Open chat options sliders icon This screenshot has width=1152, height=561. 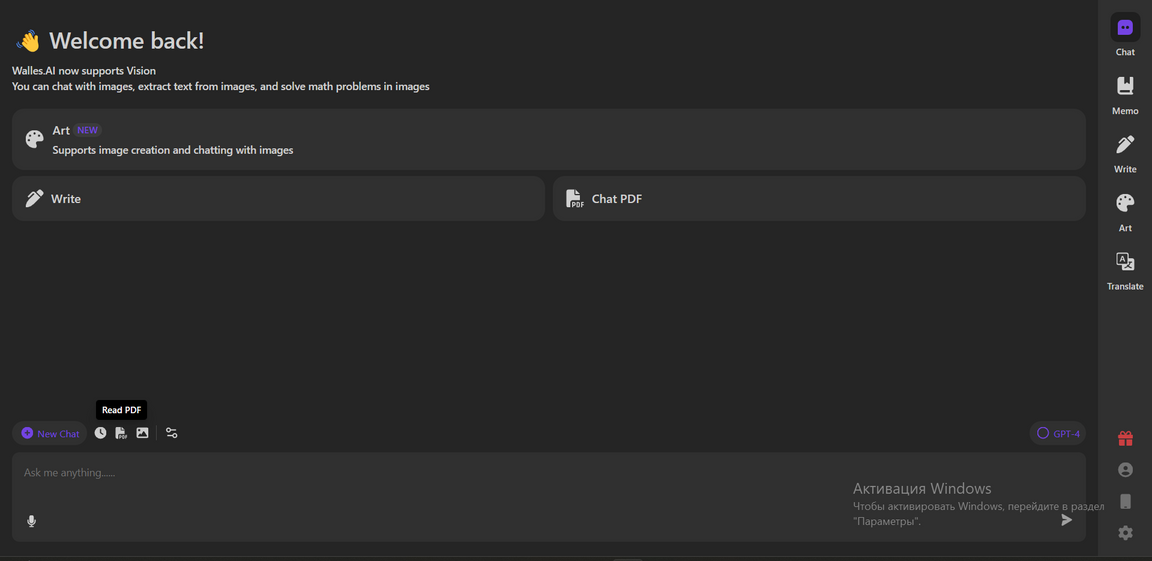pyautogui.click(x=172, y=433)
